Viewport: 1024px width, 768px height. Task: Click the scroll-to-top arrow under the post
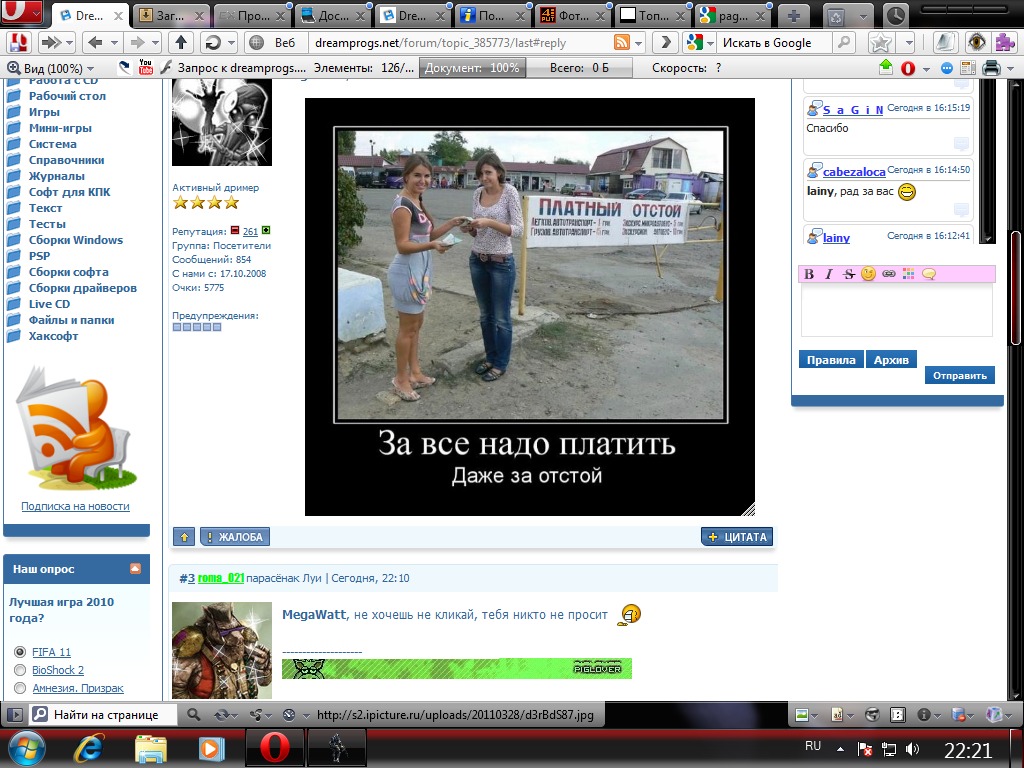184,537
